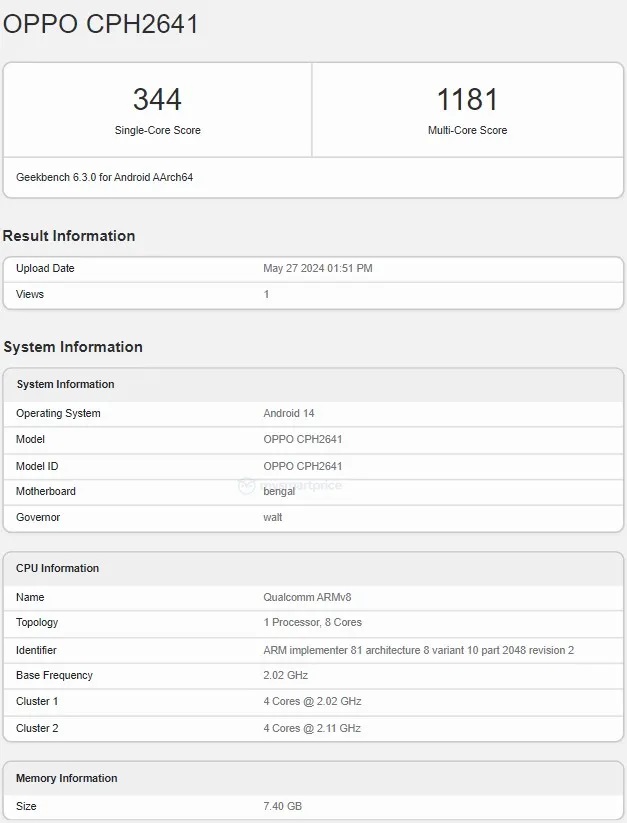The width and height of the screenshot is (627, 823).
Task: Click the Operating System label
Action: click(x=58, y=414)
